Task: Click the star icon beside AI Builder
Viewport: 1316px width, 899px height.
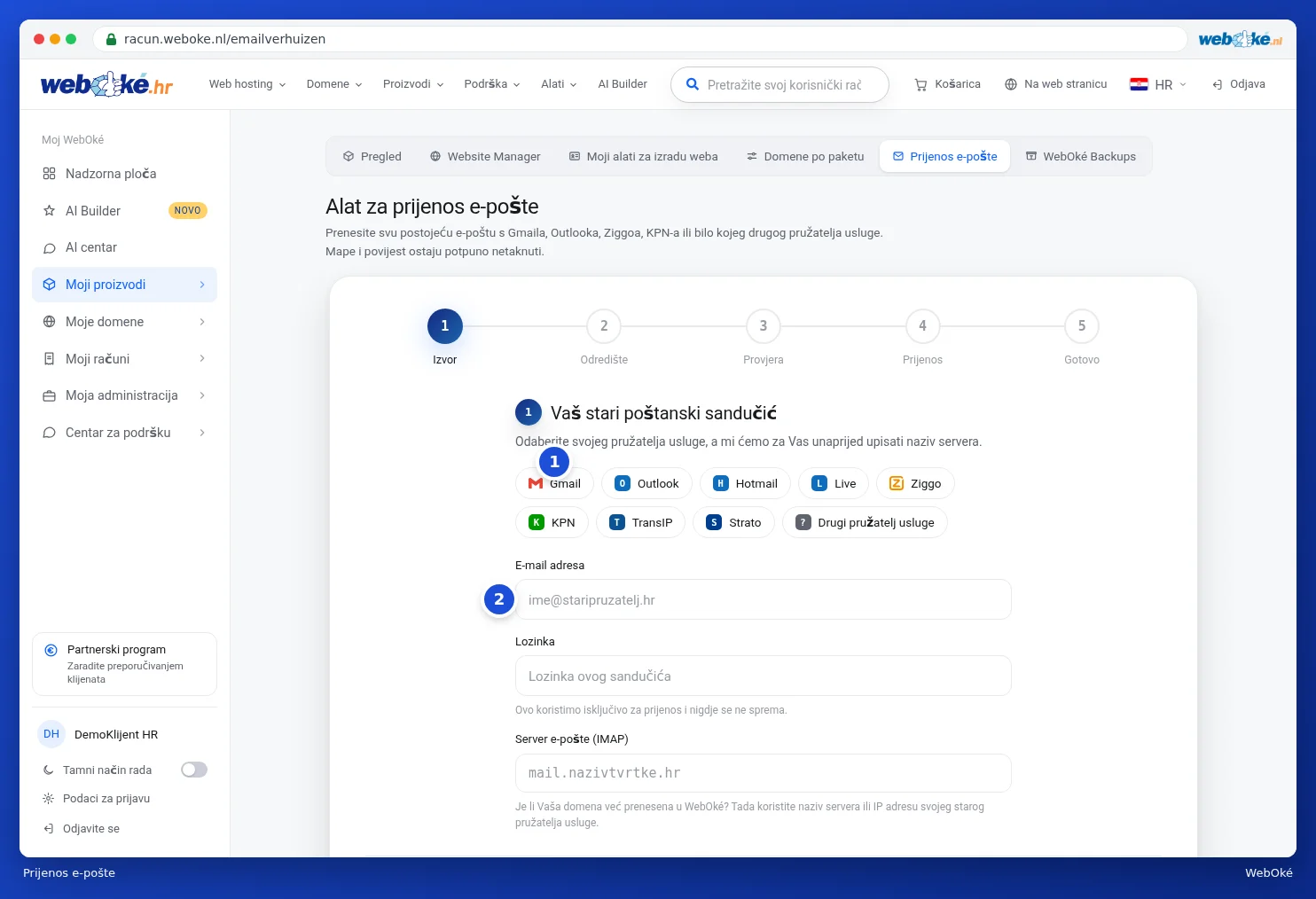Action: click(x=49, y=211)
